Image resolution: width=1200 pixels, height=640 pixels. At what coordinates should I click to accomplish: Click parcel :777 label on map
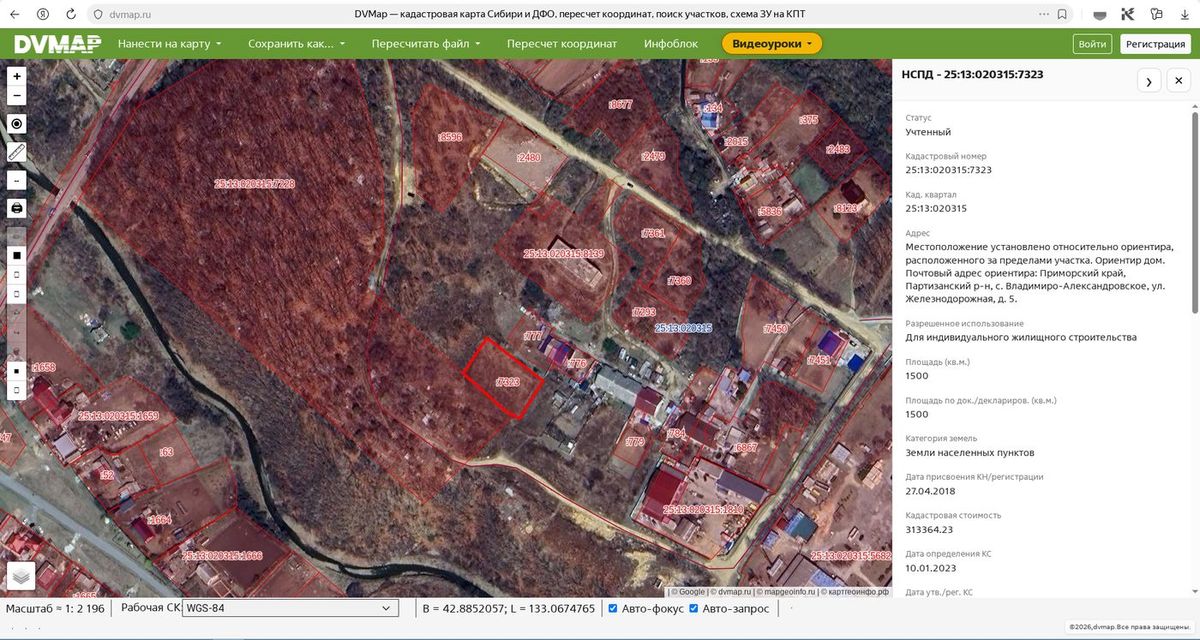tap(532, 336)
